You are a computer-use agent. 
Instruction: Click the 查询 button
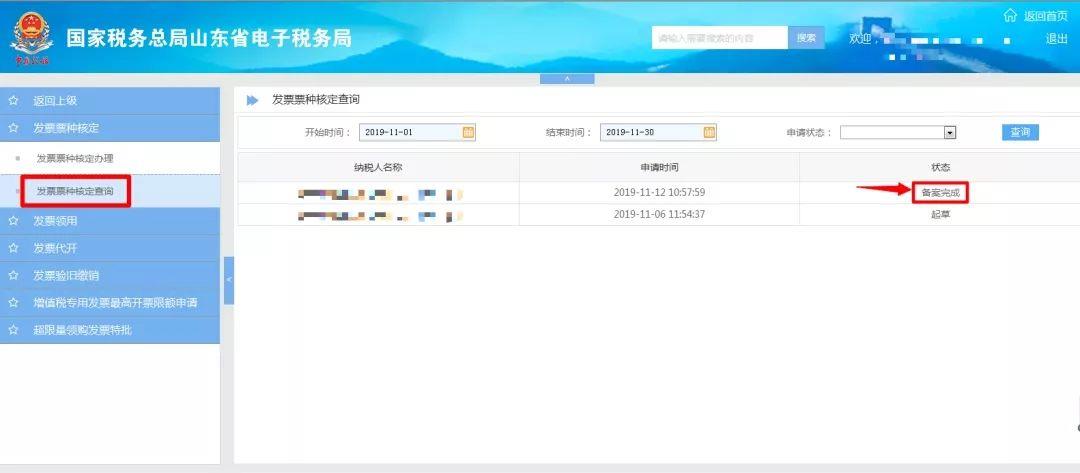[x=1020, y=132]
